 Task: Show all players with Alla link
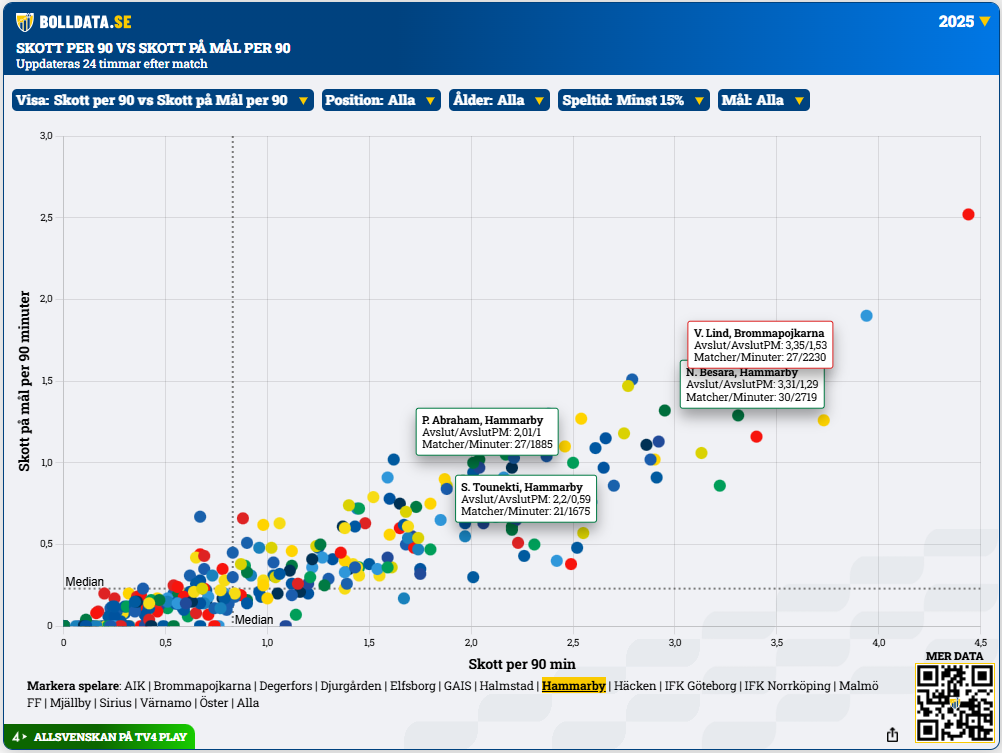[247, 703]
